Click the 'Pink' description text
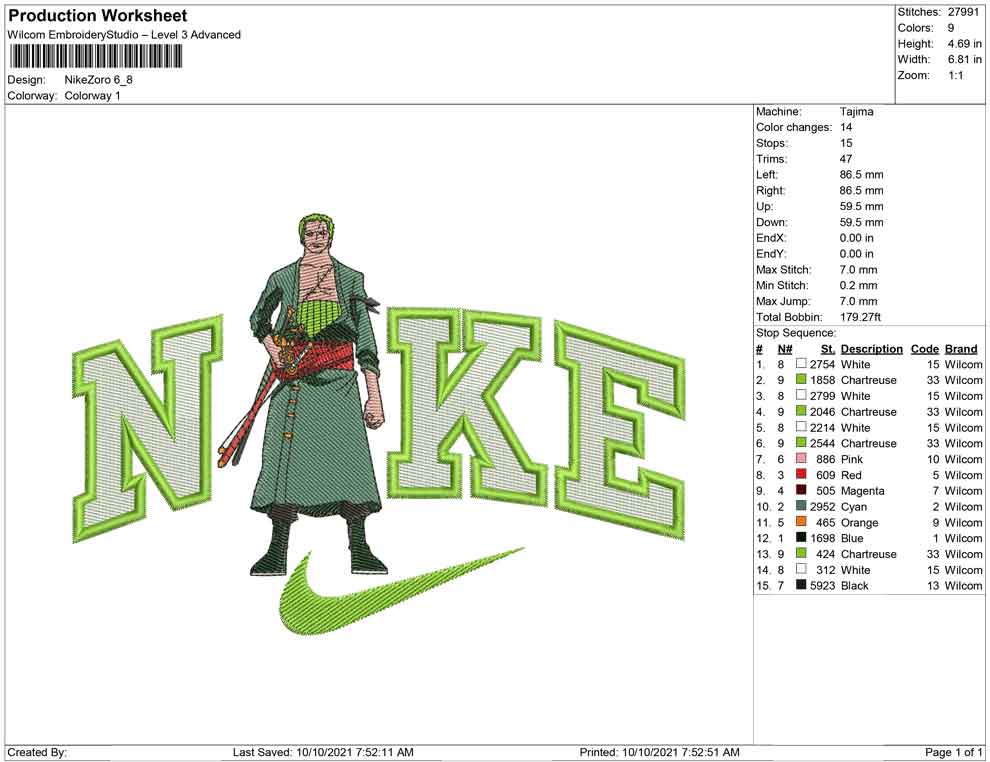The image size is (990, 762). tap(851, 459)
